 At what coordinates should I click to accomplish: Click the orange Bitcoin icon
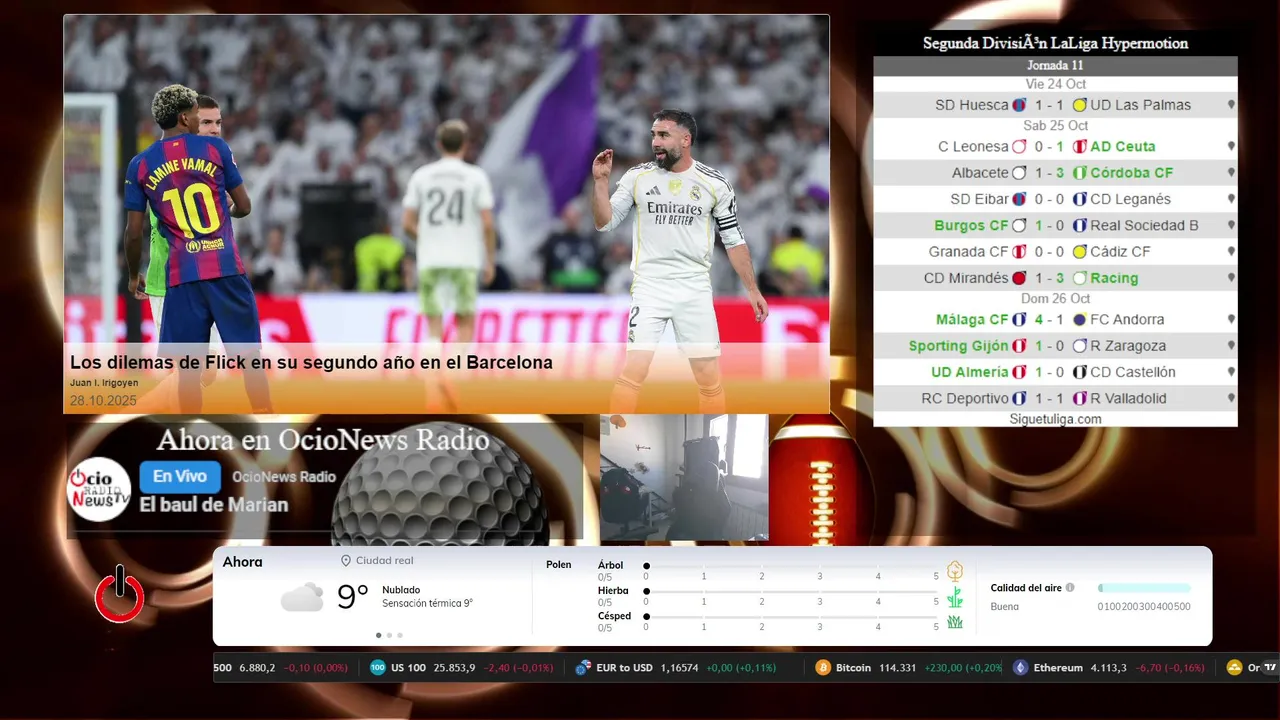pyautogui.click(x=823, y=668)
